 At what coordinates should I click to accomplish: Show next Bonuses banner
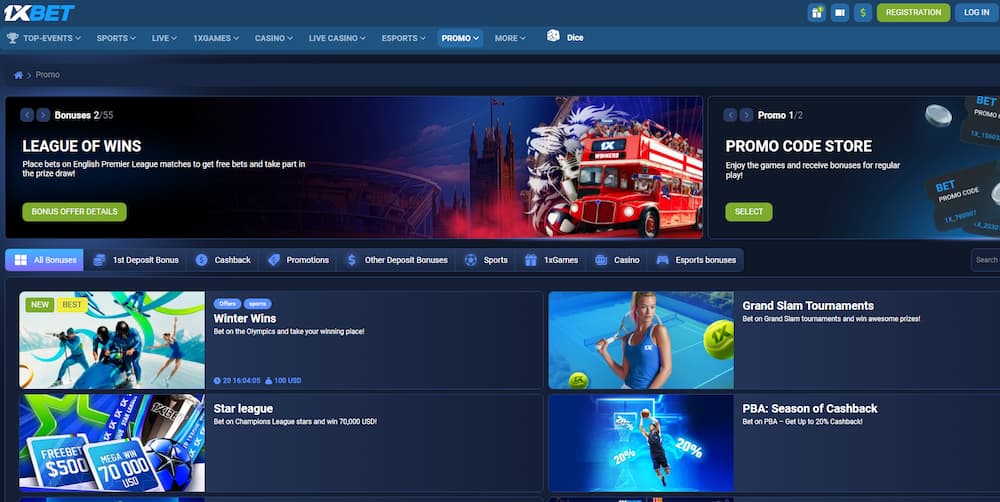click(x=43, y=115)
